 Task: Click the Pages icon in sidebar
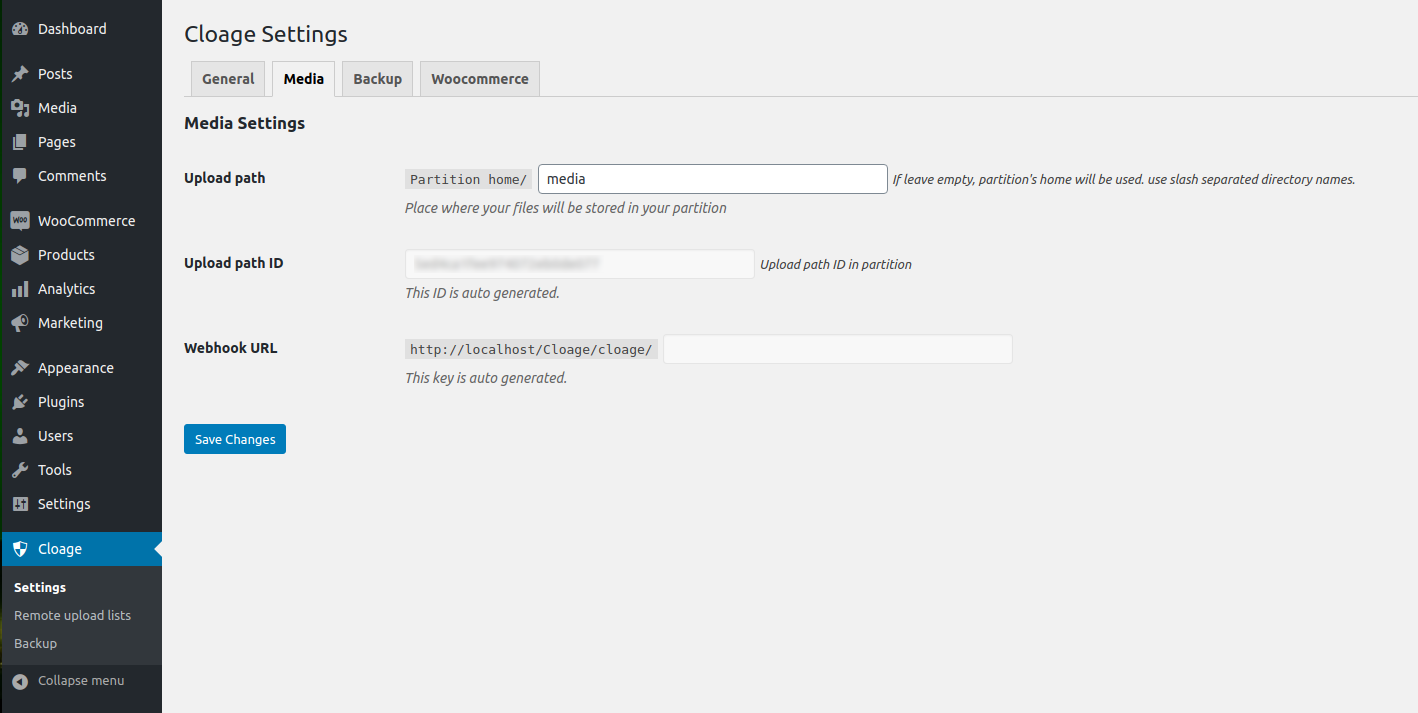tap(20, 142)
